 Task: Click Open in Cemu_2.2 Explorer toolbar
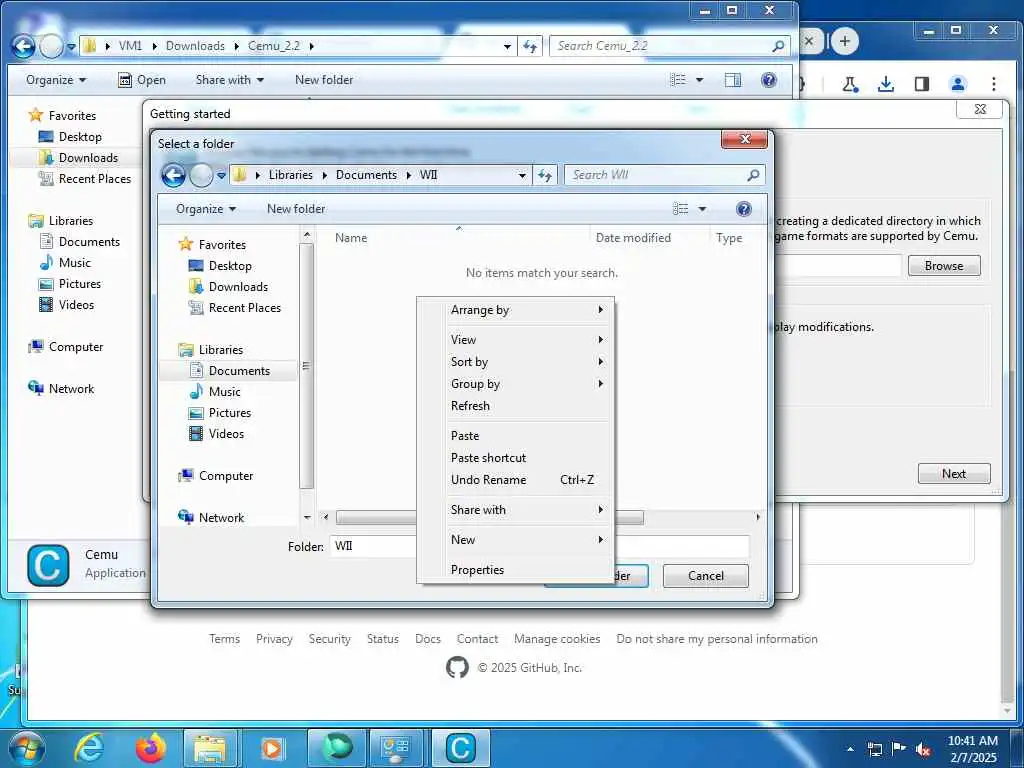click(142, 80)
